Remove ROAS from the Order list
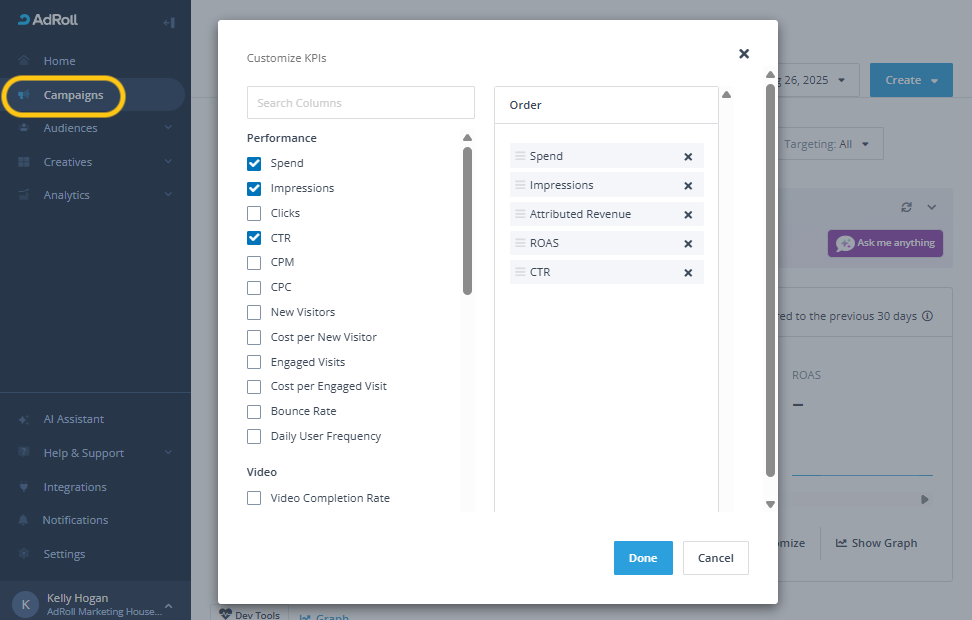Viewport: 972px width, 620px height. coord(688,244)
